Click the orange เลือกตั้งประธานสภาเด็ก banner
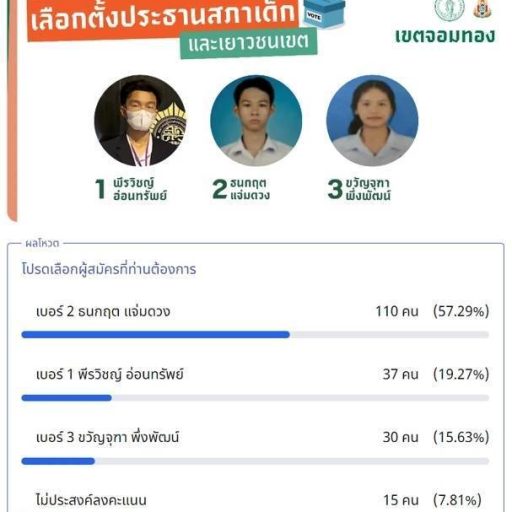Image resolution: width=512 pixels, height=512 pixels. point(163,18)
